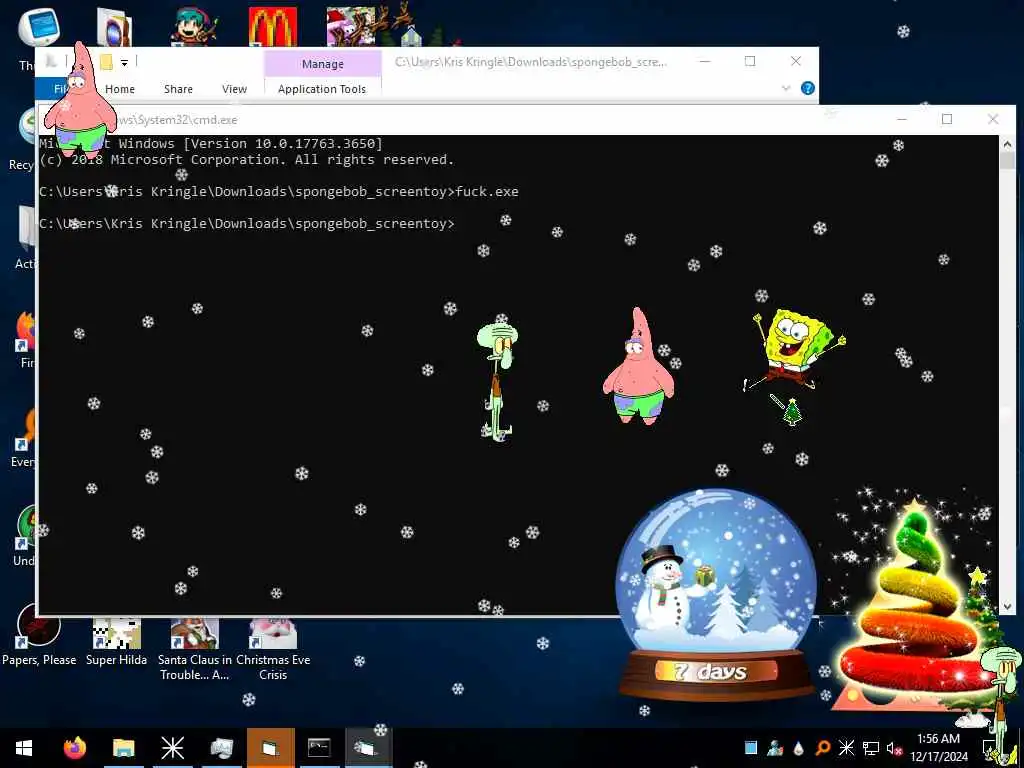Click the folder icon in Explorer title bar

(x=106, y=62)
